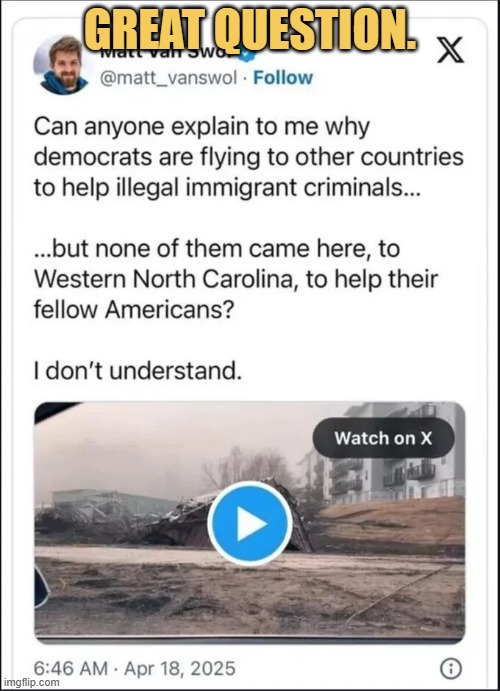Click the info circle icon beside the timestamp

click(x=451, y=669)
